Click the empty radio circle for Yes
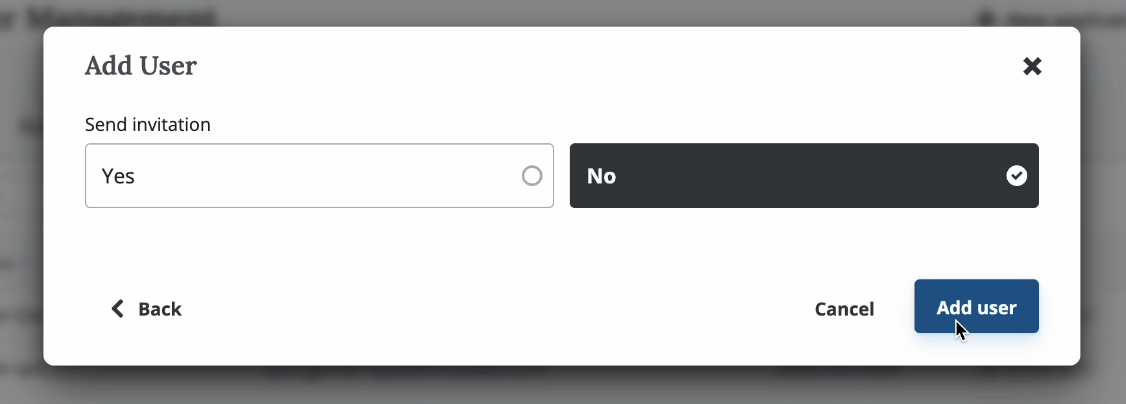Screen dimensions: 1126x404 [x=532, y=176]
